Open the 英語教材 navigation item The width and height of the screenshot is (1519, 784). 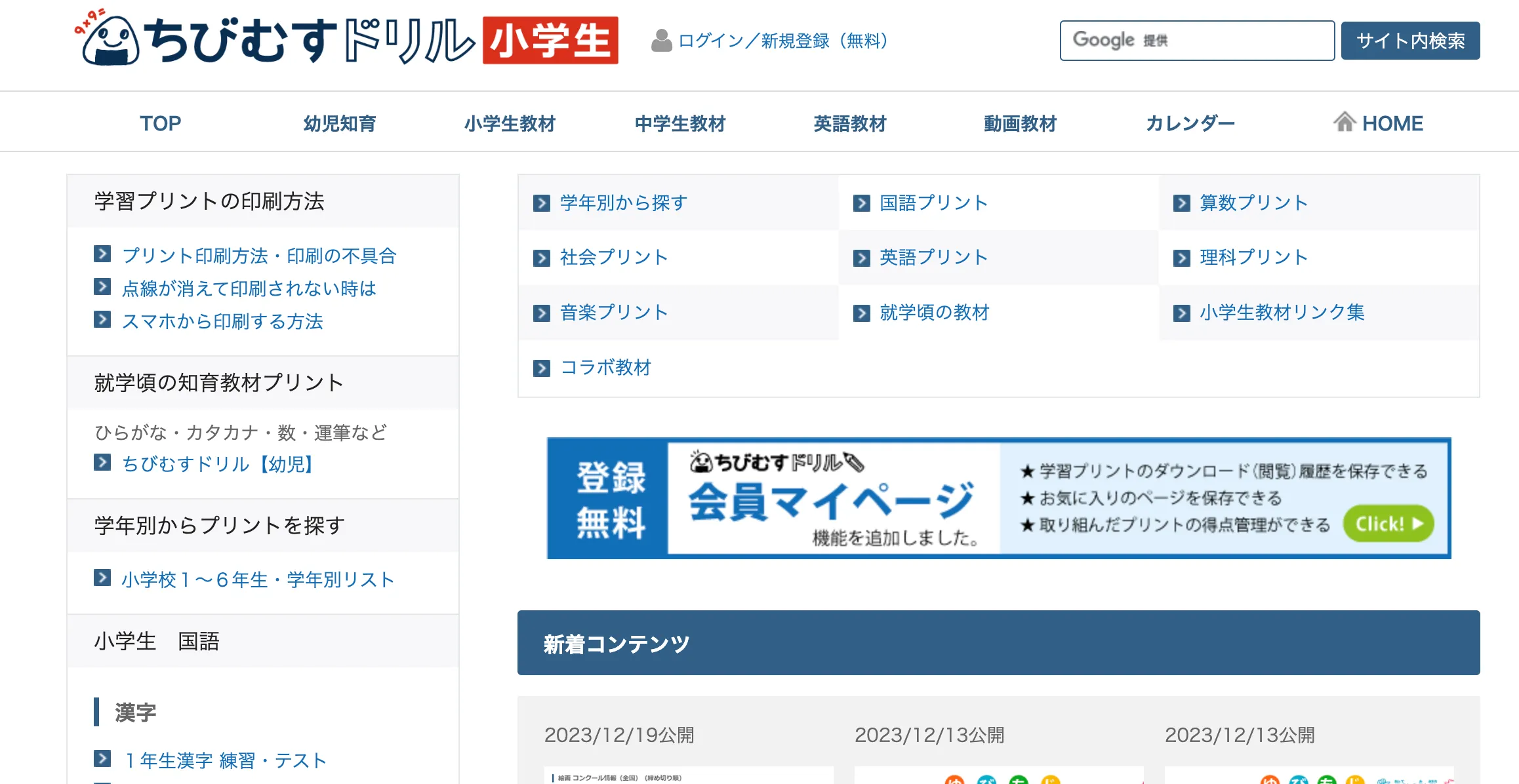click(850, 123)
